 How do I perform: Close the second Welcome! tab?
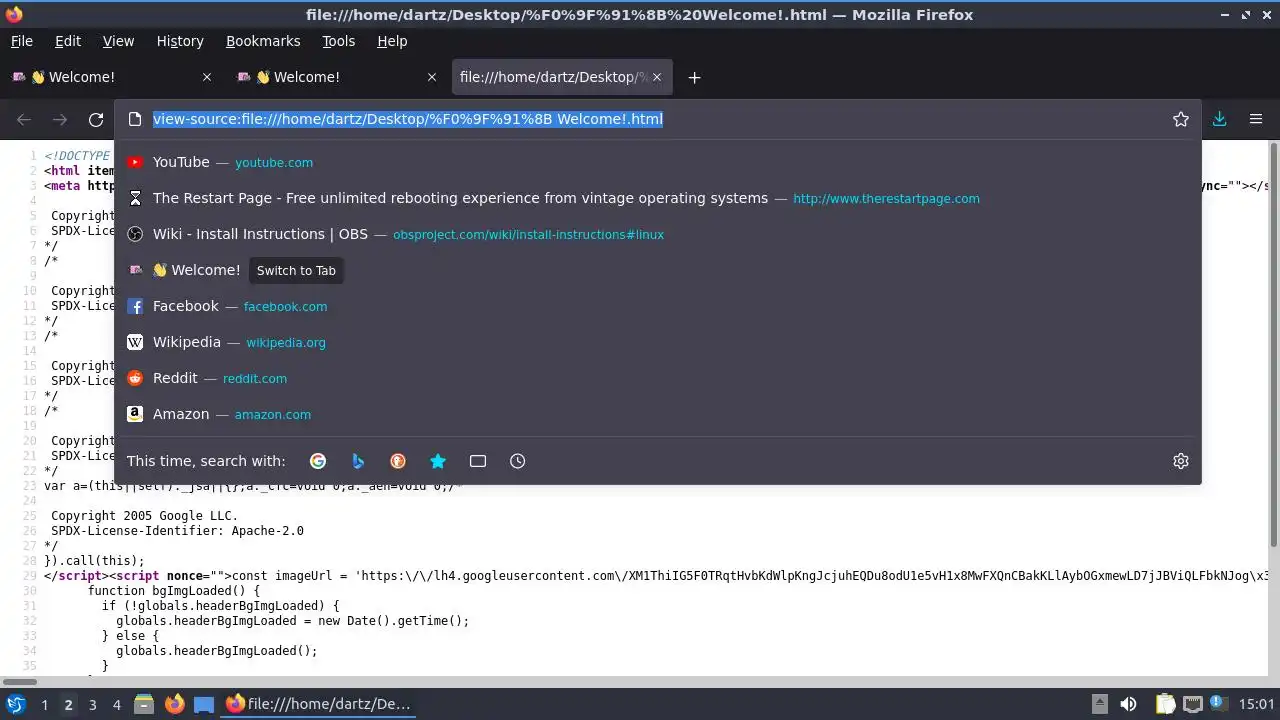(x=432, y=77)
